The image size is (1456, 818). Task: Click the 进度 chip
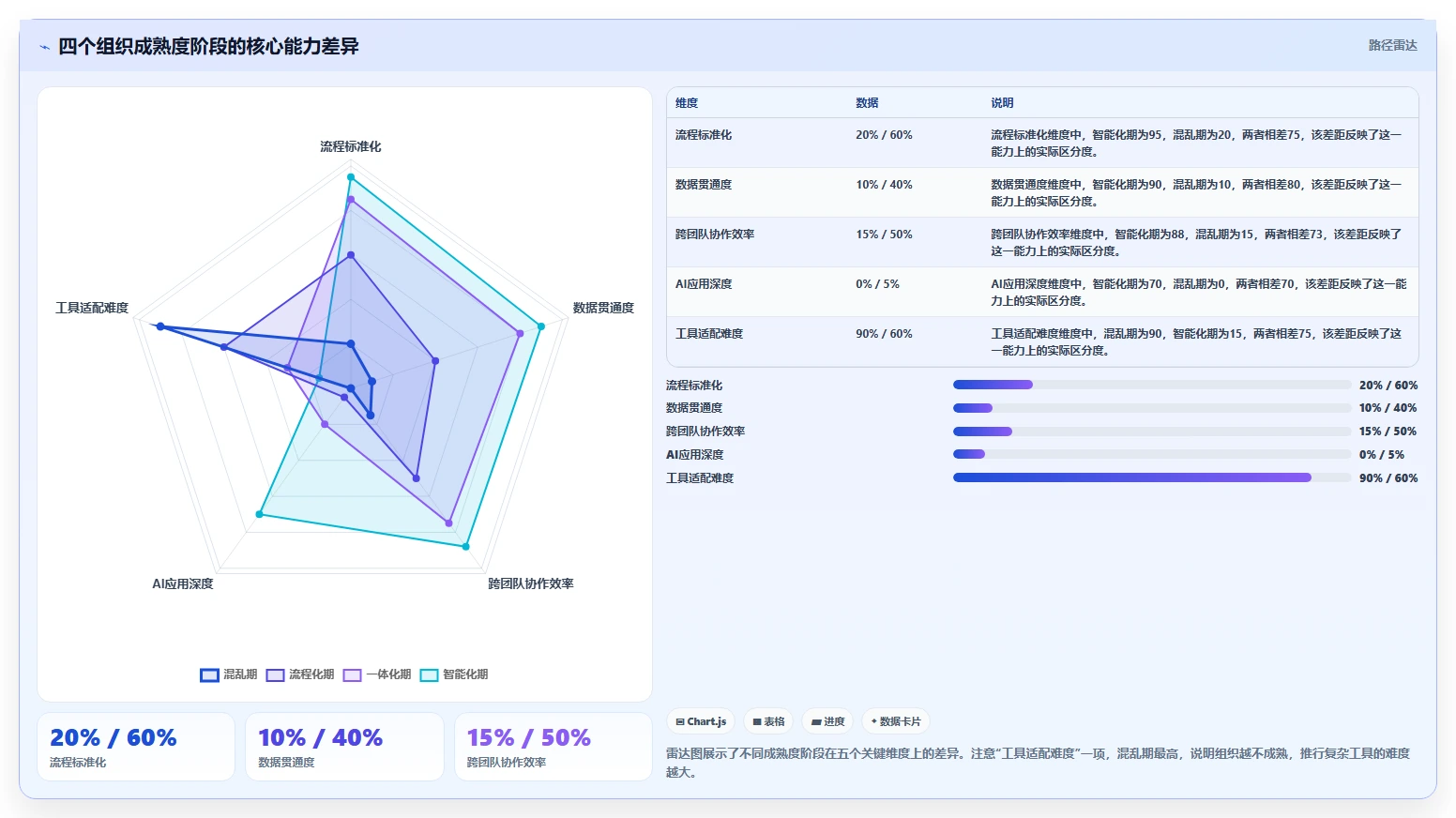point(827,721)
